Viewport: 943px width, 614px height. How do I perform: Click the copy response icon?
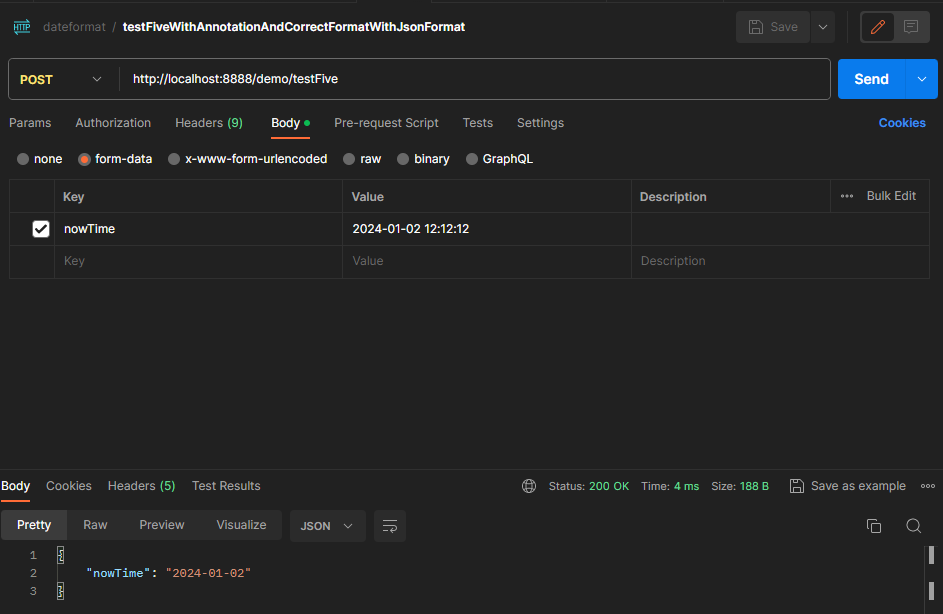(x=873, y=526)
